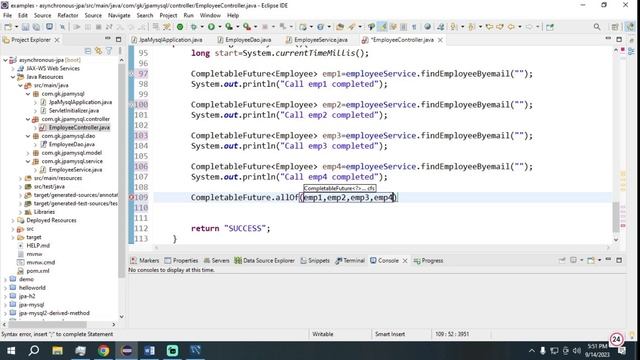The image size is (640, 360).
Task: Open the Markers view tab
Action: pos(145,260)
